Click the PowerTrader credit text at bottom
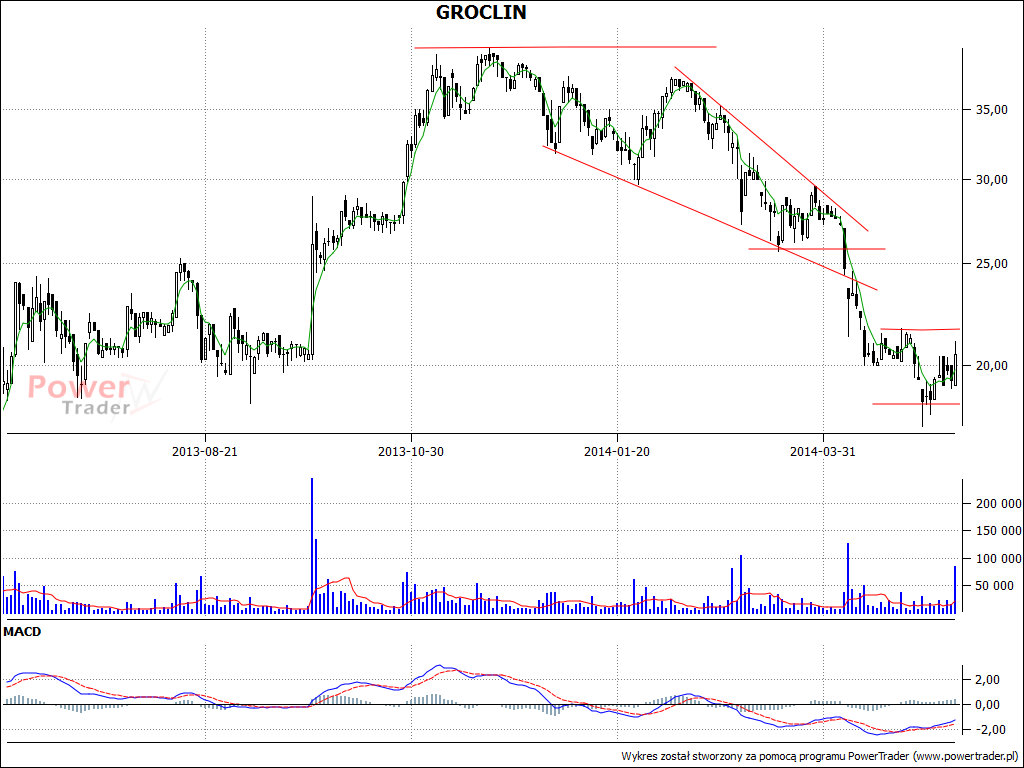The image size is (1024, 768). (x=820, y=756)
